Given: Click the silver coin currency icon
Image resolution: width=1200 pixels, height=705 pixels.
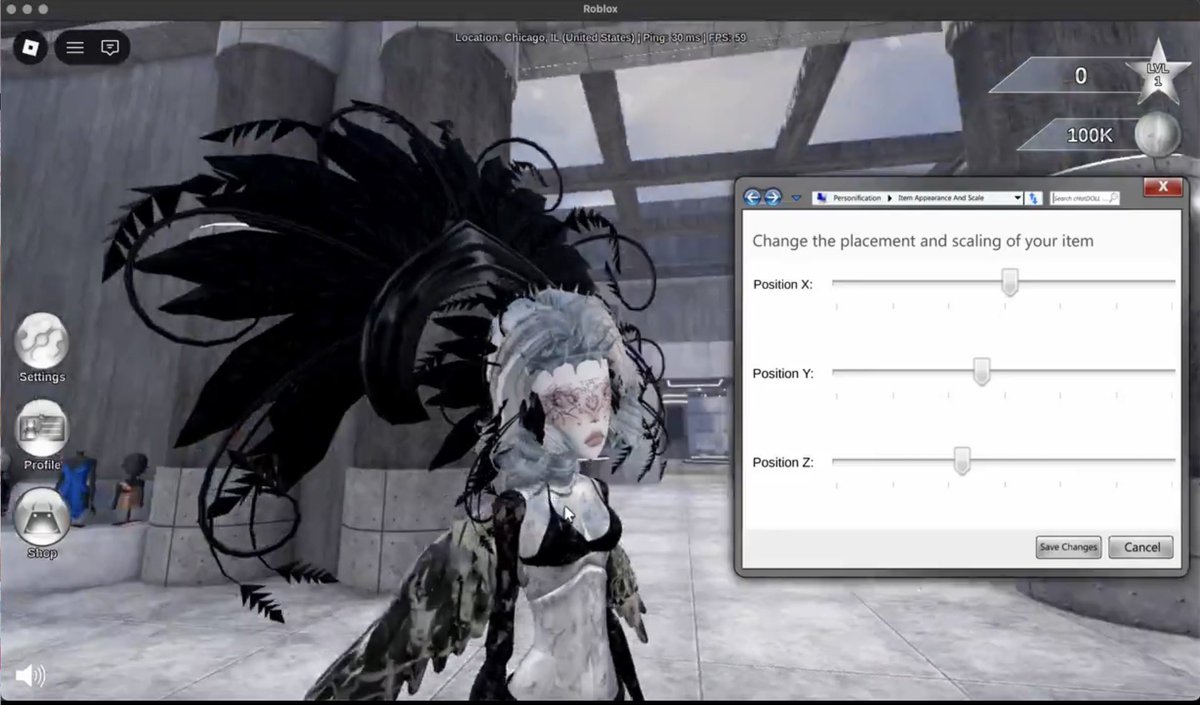Looking at the screenshot, I should pos(1157,134).
